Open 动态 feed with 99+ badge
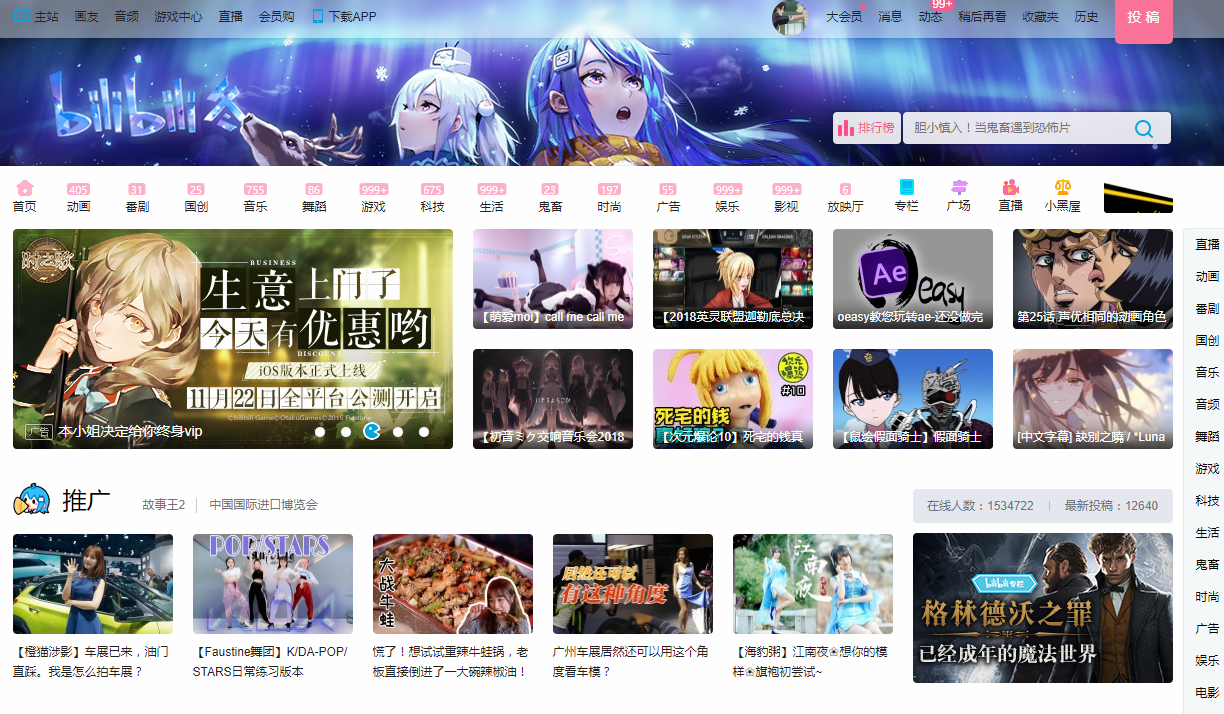This screenshot has width=1224, height=714. coord(930,17)
